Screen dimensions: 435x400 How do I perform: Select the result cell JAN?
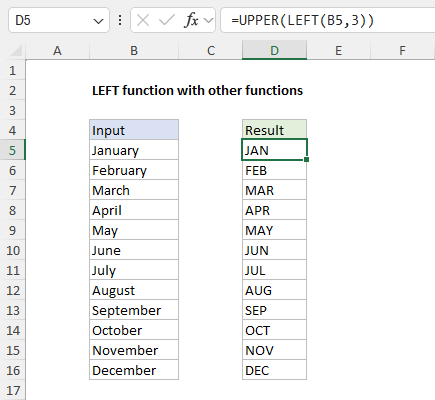coord(274,150)
